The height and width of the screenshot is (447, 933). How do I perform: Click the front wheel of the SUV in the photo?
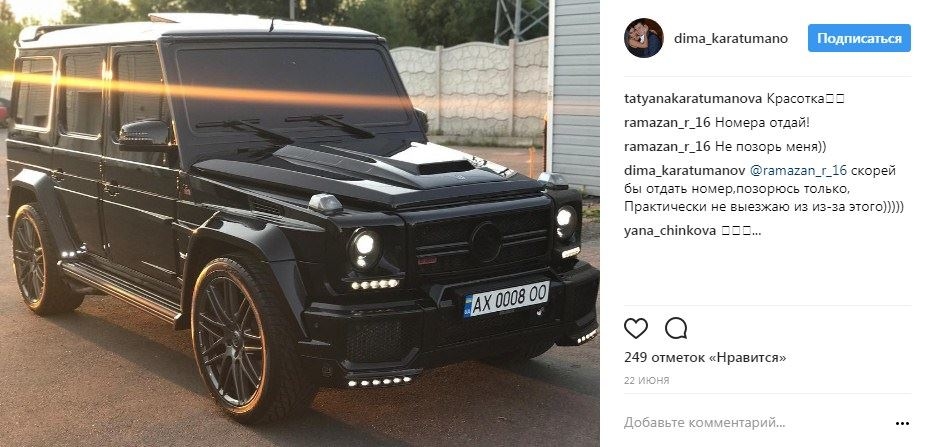click(238, 342)
